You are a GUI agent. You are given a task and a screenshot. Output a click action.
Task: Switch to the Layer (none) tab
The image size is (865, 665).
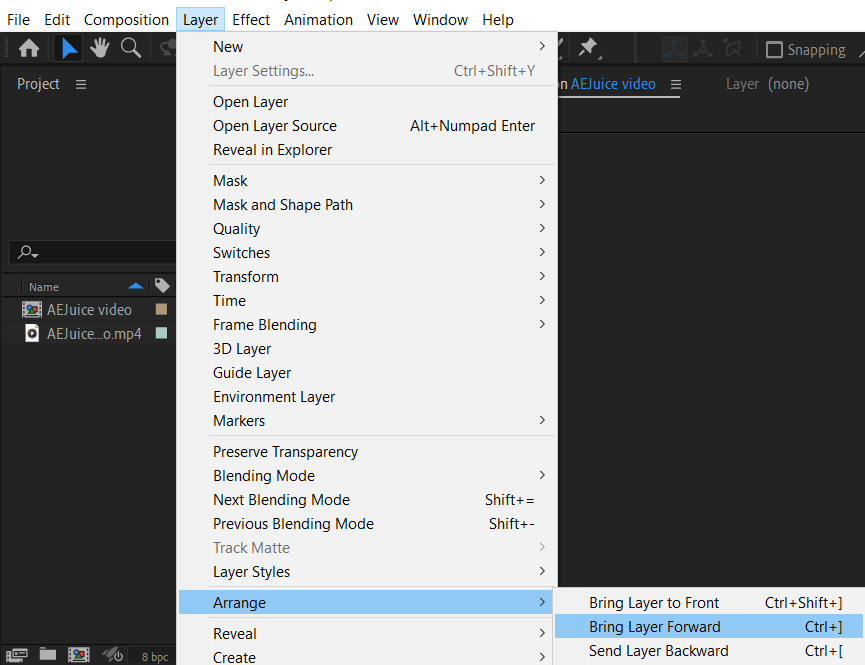[767, 84]
